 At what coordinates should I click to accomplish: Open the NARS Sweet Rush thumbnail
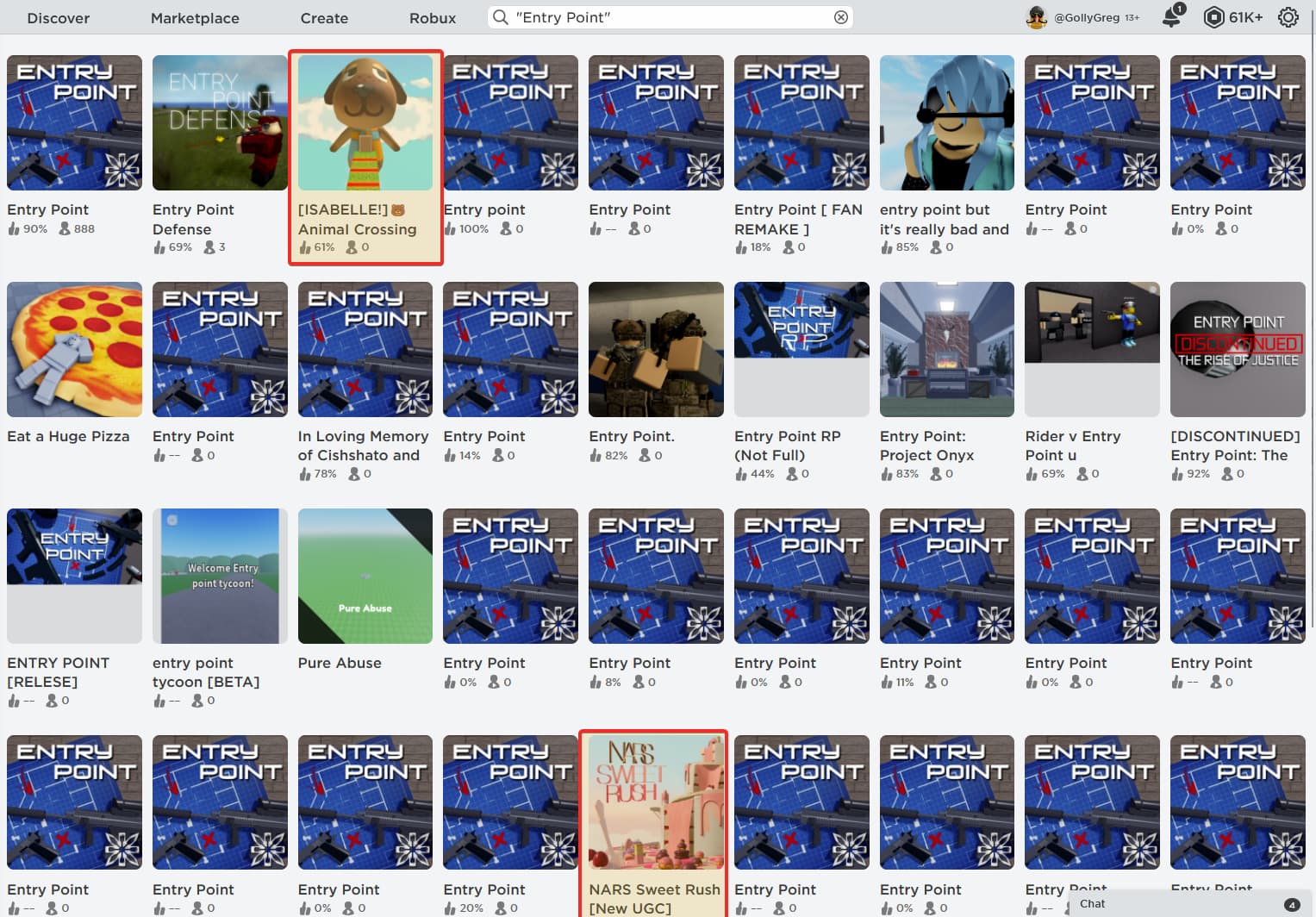point(656,802)
